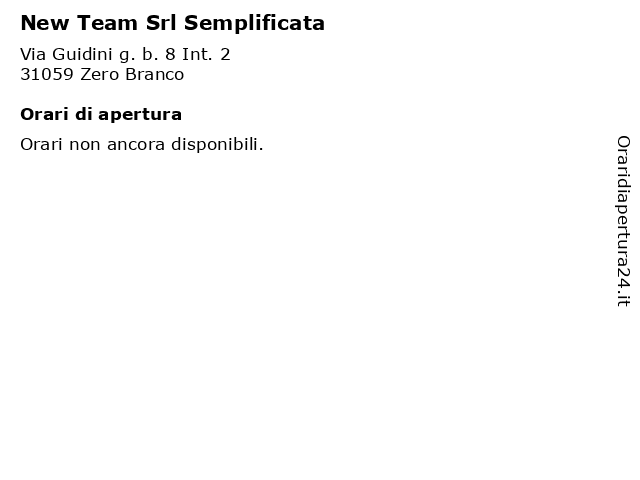The width and height of the screenshot is (640, 480).
Task: Click the word Team in the title
Action: click(x=107, y=22)
